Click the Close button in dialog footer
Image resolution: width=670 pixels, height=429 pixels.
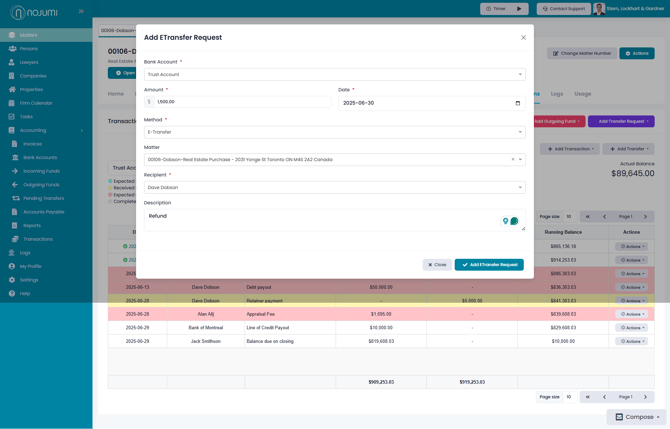click(x=437, y=264)
